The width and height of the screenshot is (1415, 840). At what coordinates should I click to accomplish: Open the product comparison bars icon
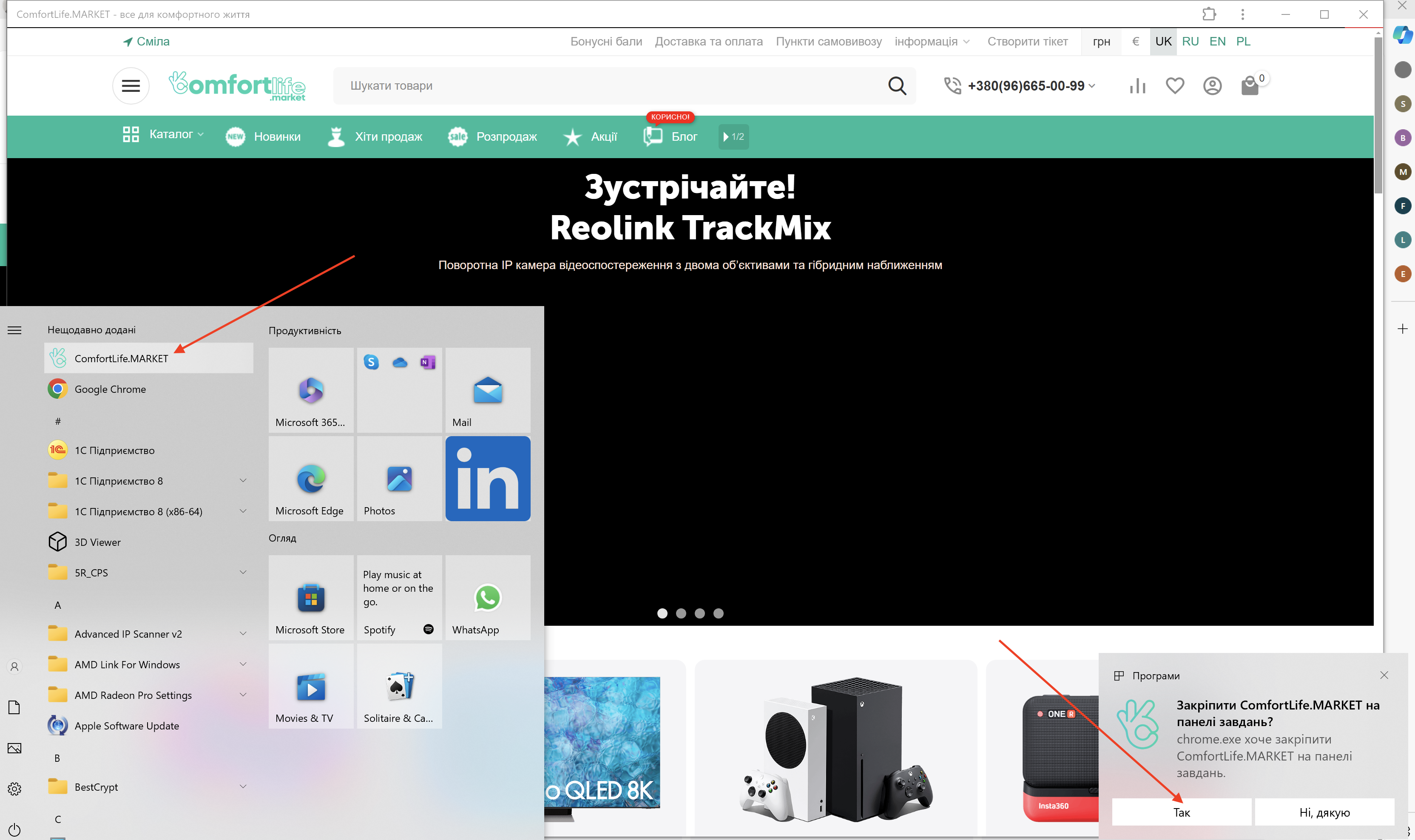coord(1138,85)
